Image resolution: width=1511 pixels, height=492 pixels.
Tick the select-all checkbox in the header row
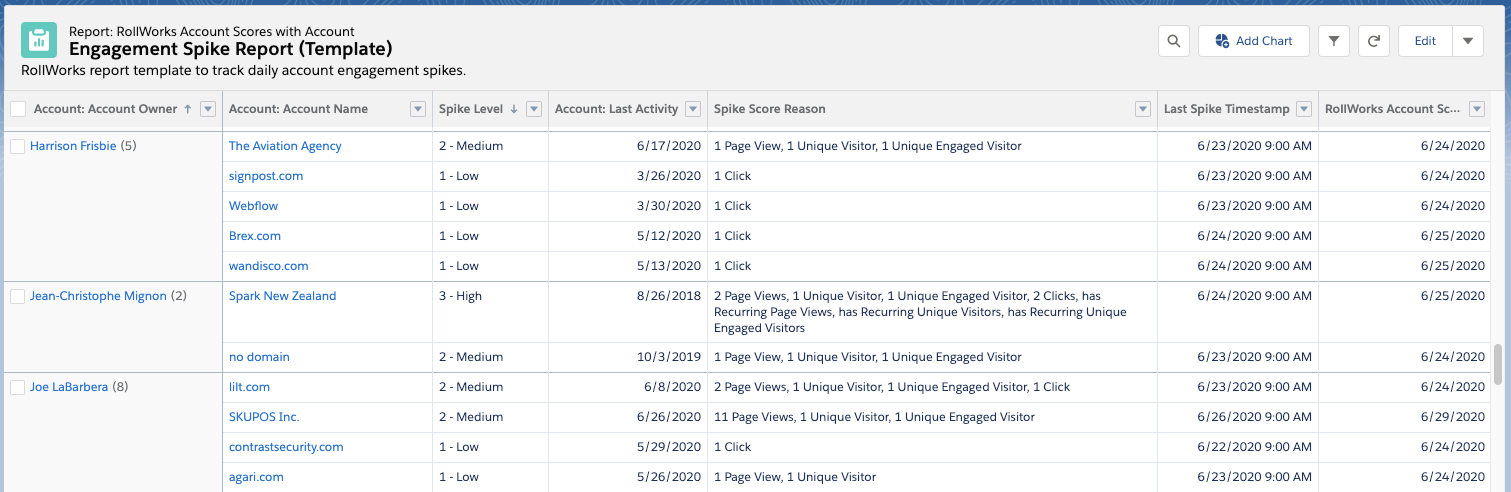18,109
